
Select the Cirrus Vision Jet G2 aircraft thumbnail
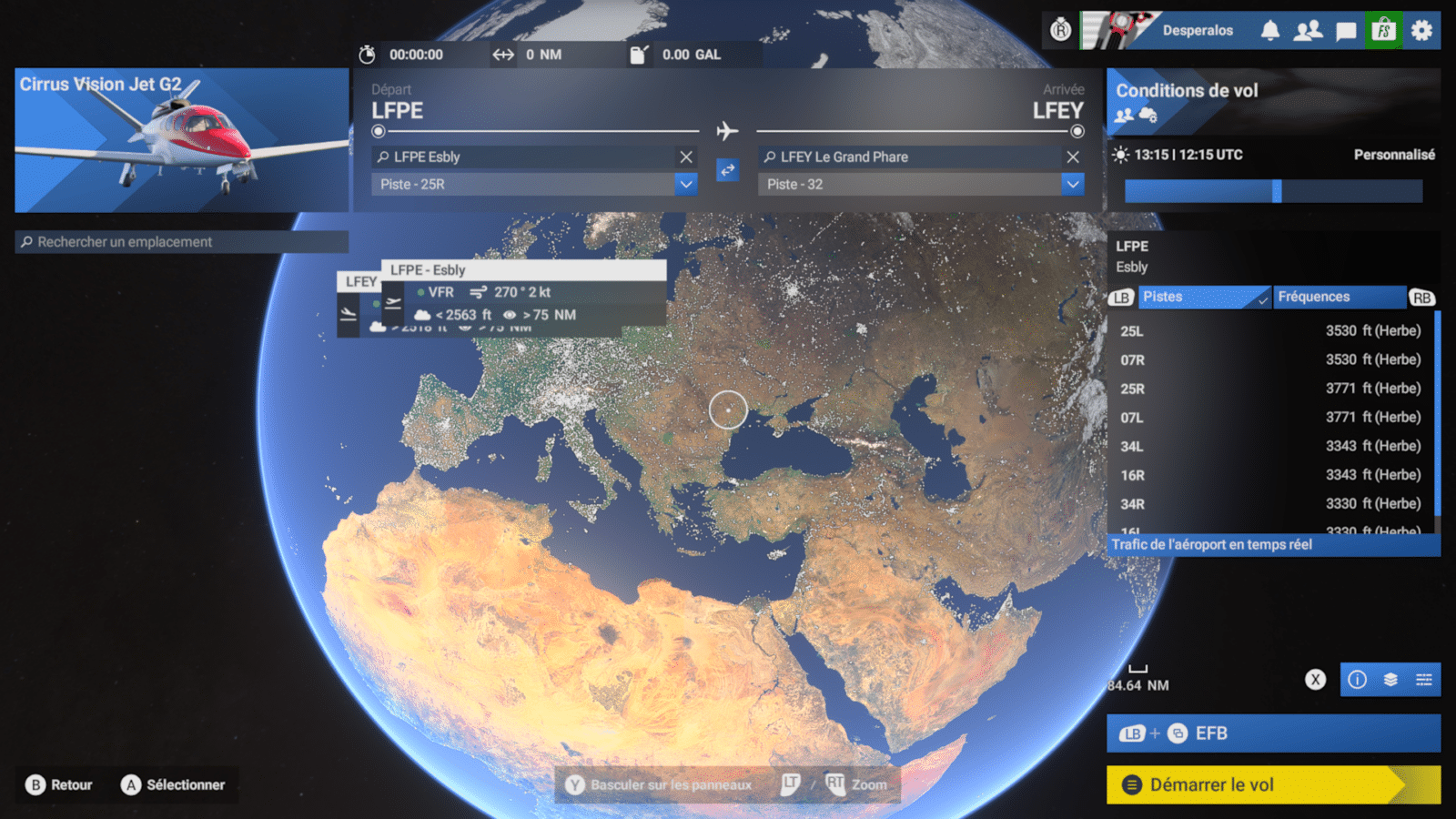[x=181, y=140]
